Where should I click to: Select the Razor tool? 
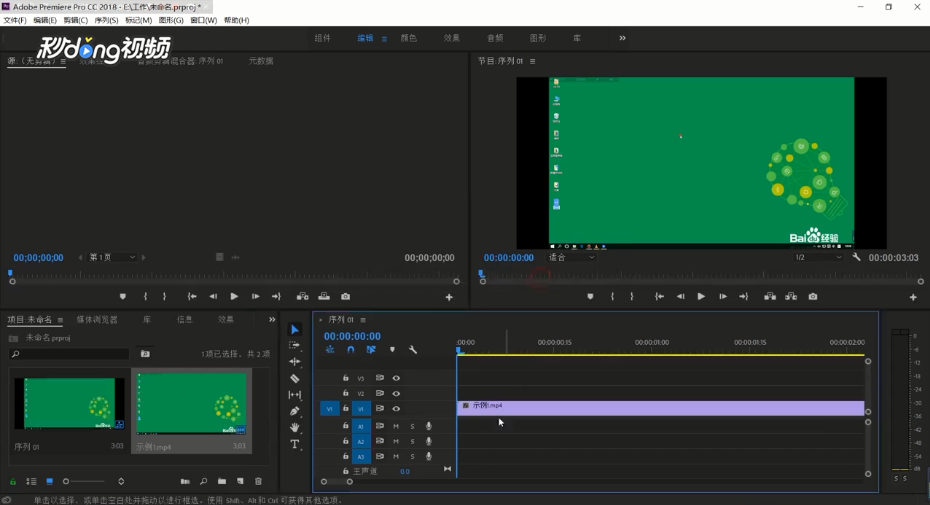click(x=295, y=378)
